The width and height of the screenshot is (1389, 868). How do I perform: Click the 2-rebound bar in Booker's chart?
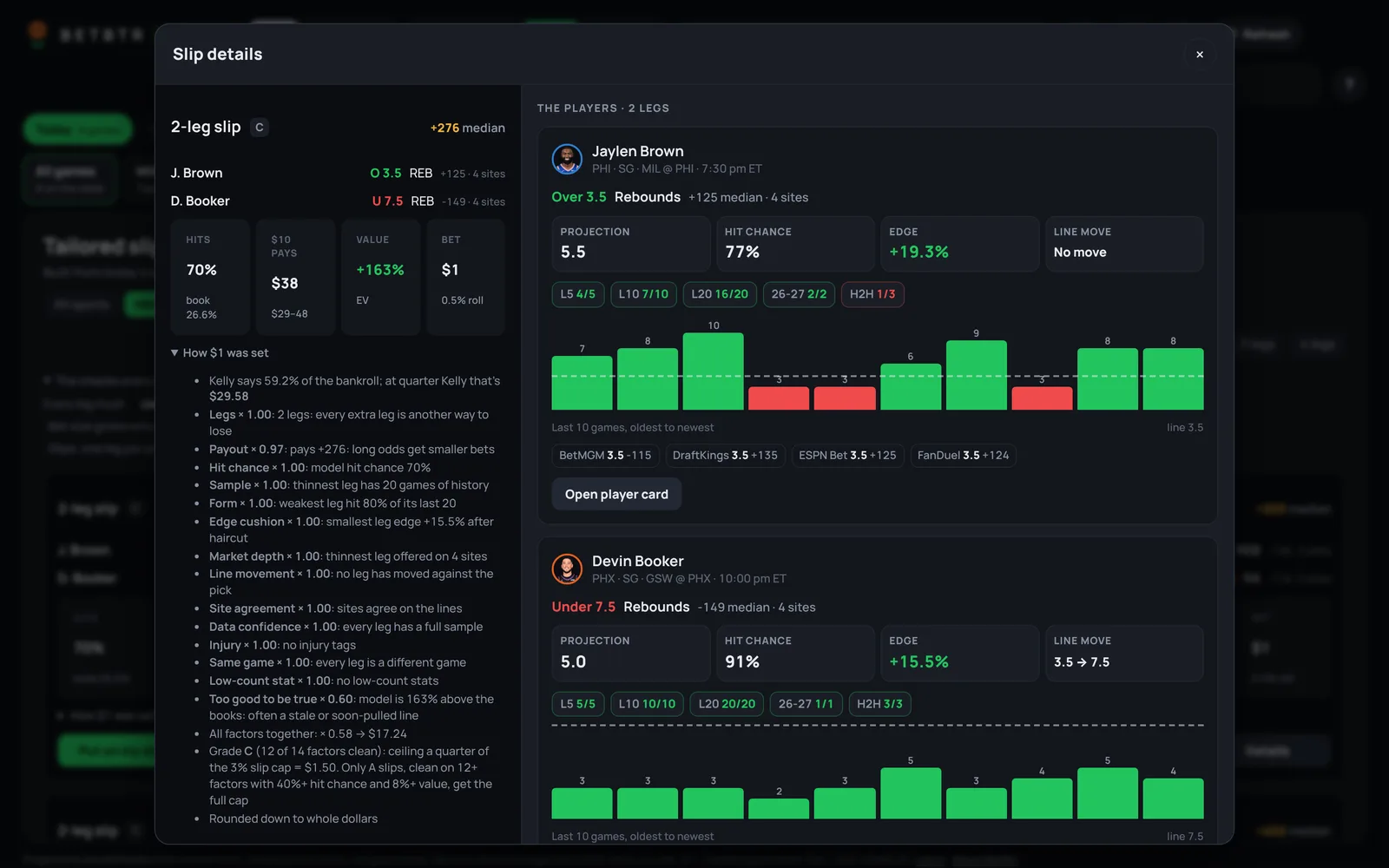[779, 809]
